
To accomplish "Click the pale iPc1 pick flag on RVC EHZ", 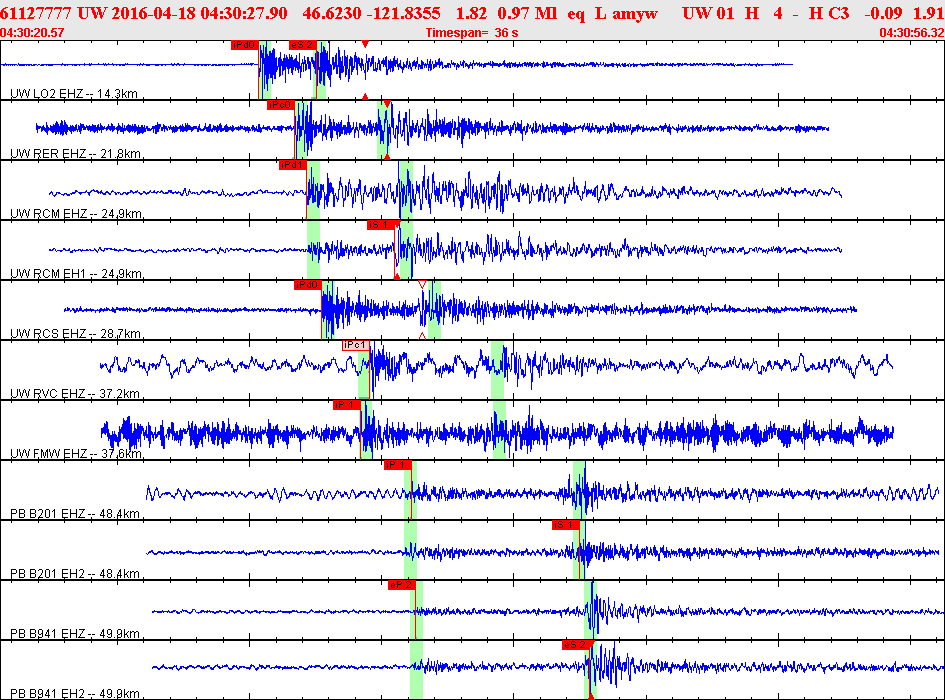I will point(356,345).
